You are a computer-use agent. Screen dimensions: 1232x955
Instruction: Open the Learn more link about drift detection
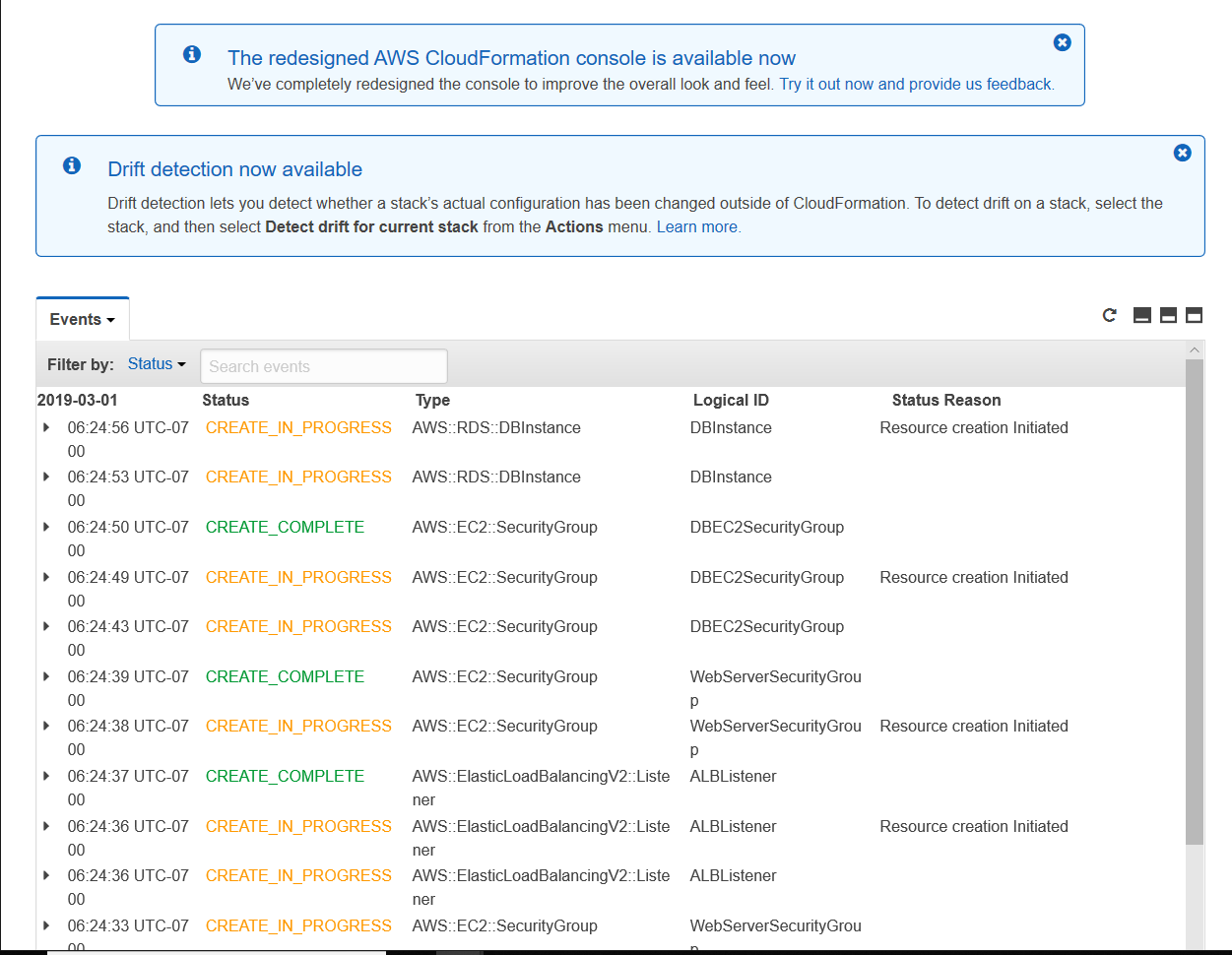(698, 226)
